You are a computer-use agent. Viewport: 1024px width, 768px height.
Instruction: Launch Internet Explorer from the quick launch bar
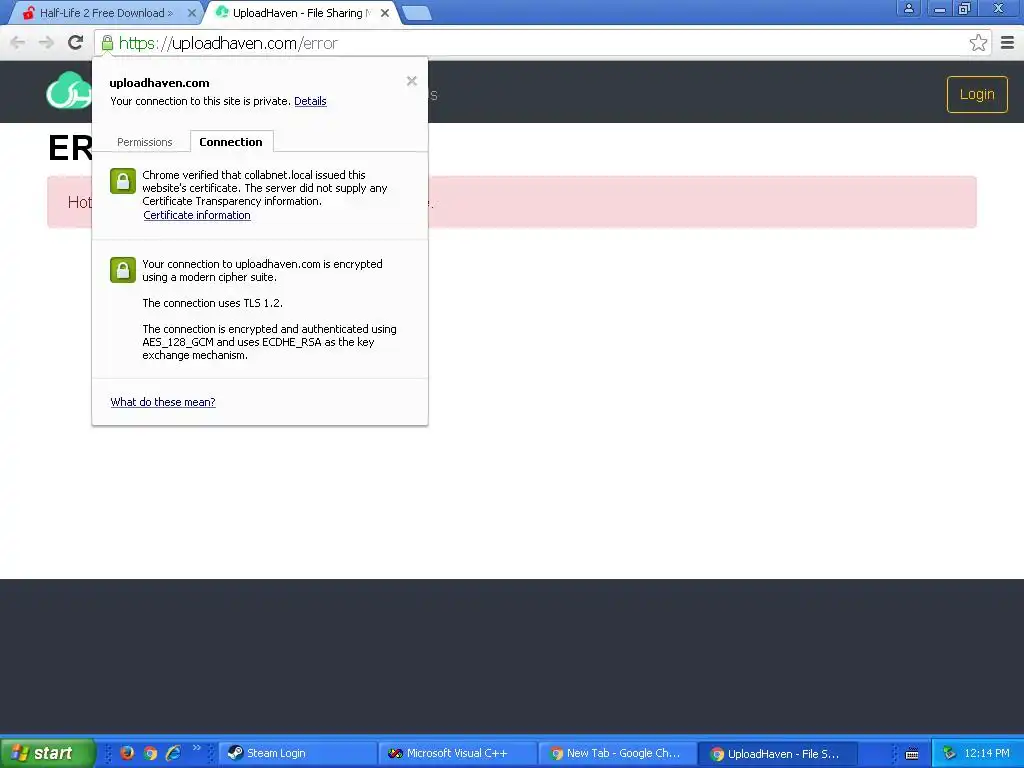pos(173,753)
